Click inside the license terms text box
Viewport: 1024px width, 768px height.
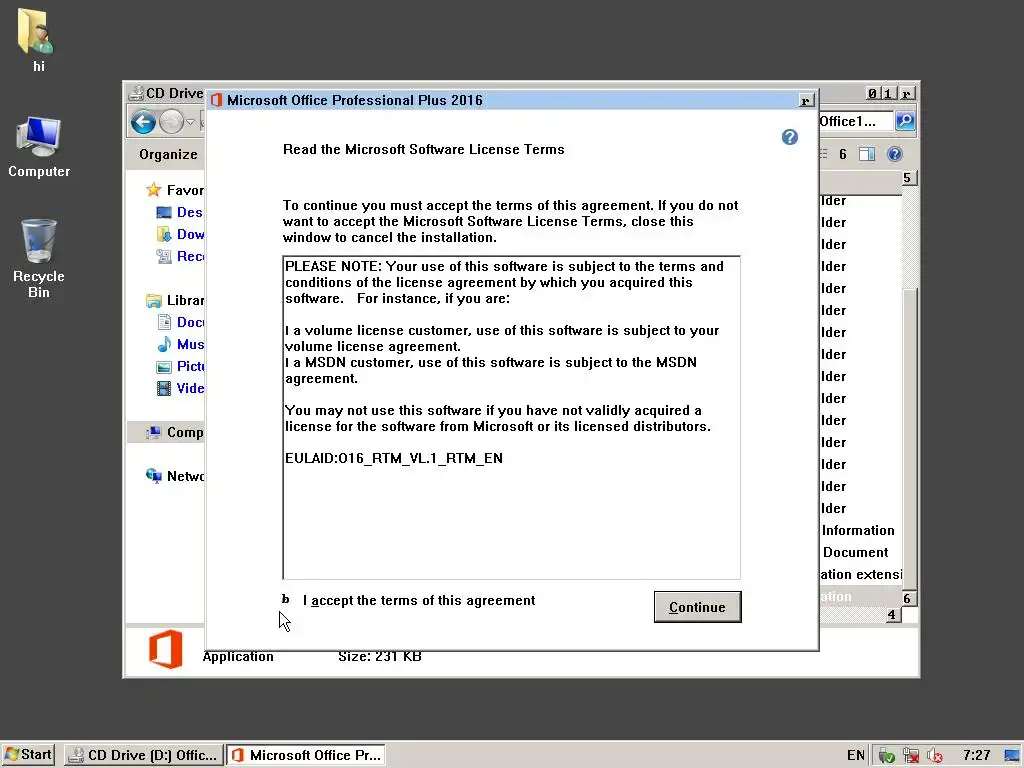click(x=511, y=417)
